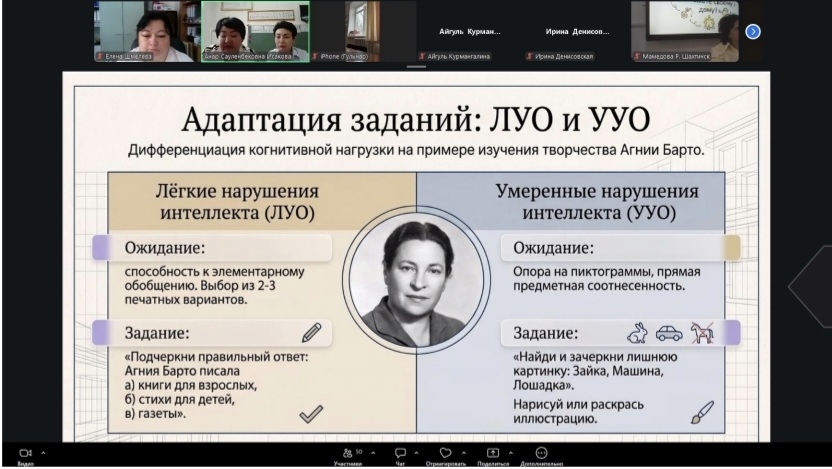The width and height of the screenshot is (832, 469).
Task: Expand the Chat options arrow
Action: (x=416, y=453)
